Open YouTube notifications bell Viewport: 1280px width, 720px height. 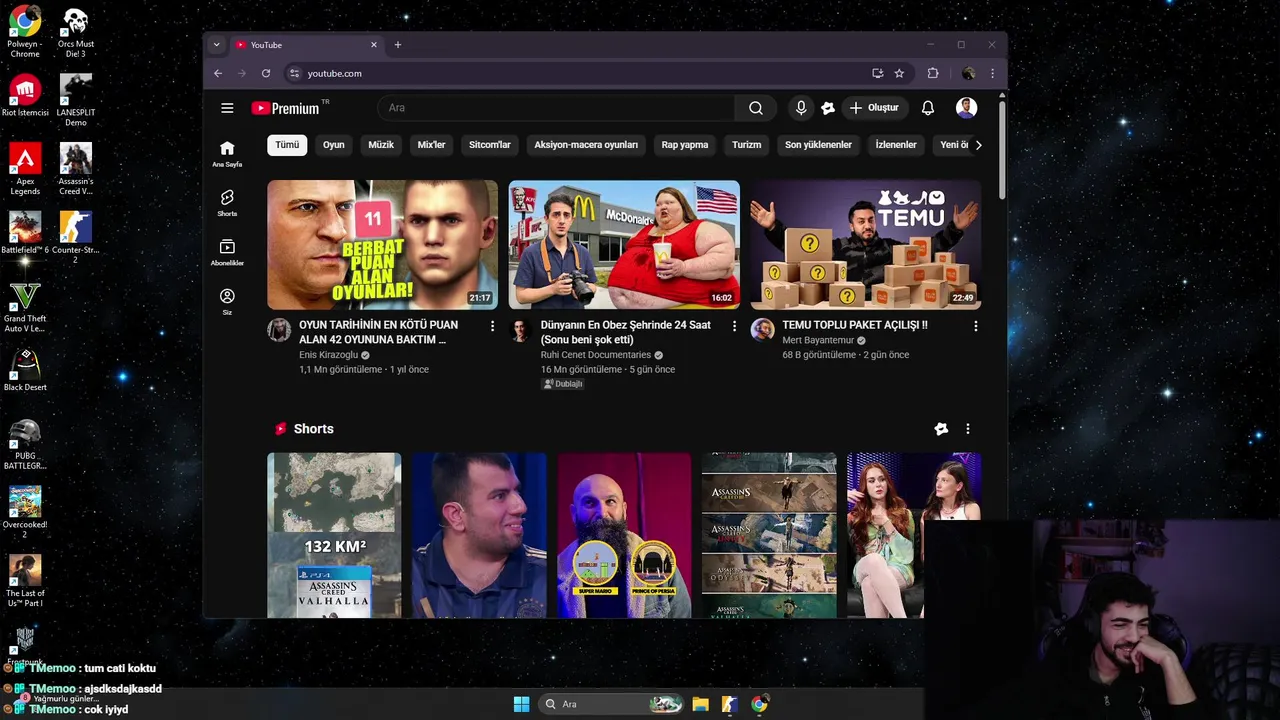[x=928, y=108]
